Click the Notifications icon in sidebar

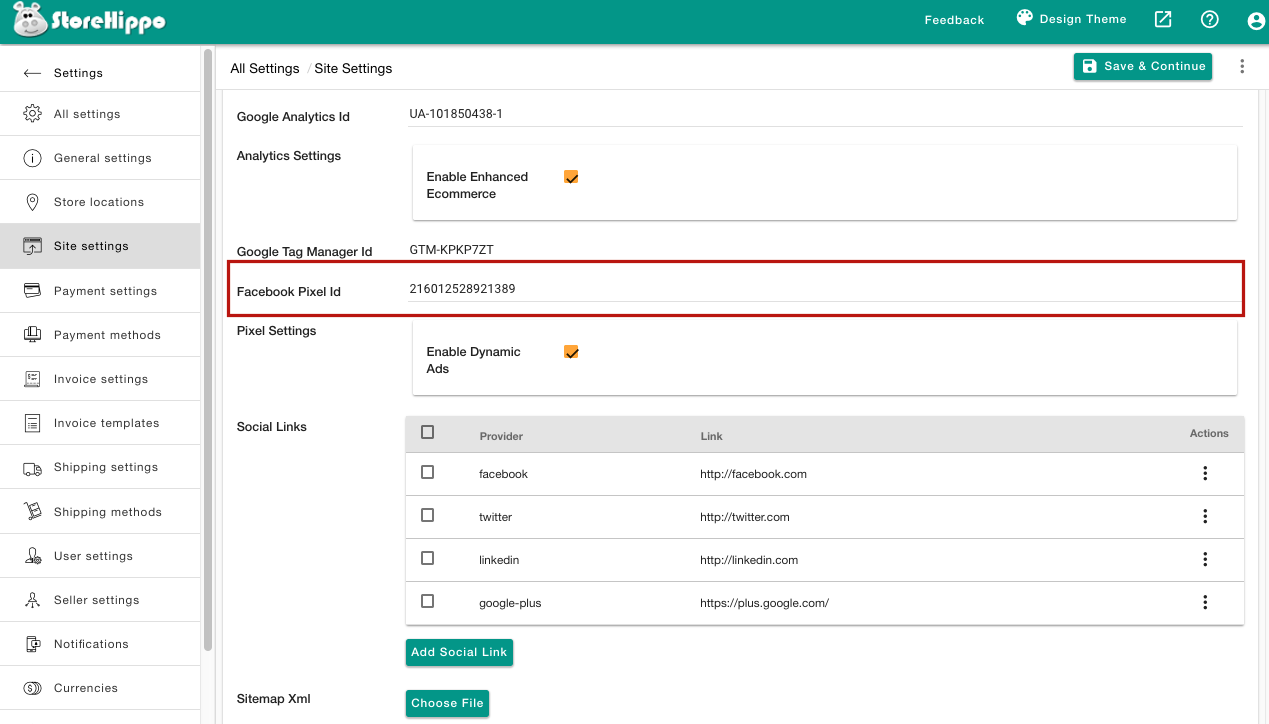click(x=33, y=644)
